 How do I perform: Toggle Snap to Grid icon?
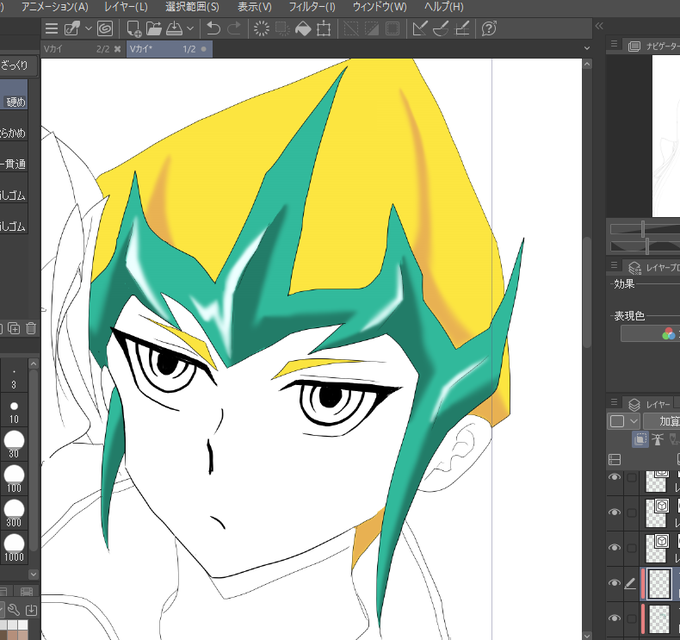[x=461, y=29]
